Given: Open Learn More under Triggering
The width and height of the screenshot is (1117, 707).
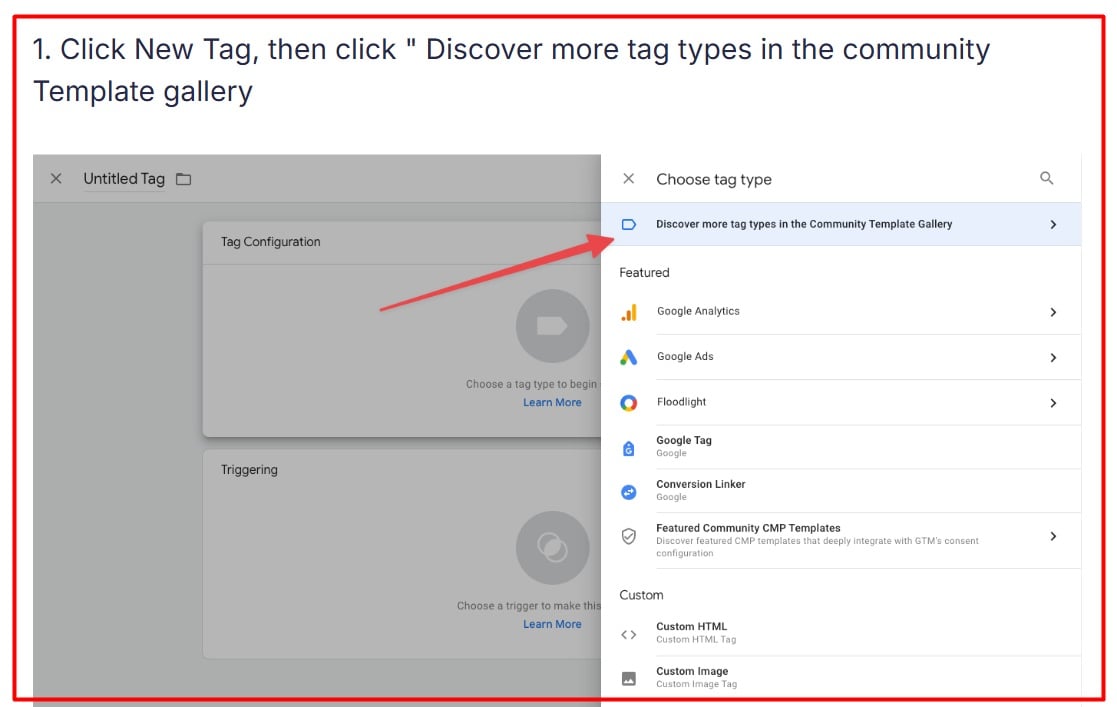Looking at the screenshot, I should pos(552,624).
